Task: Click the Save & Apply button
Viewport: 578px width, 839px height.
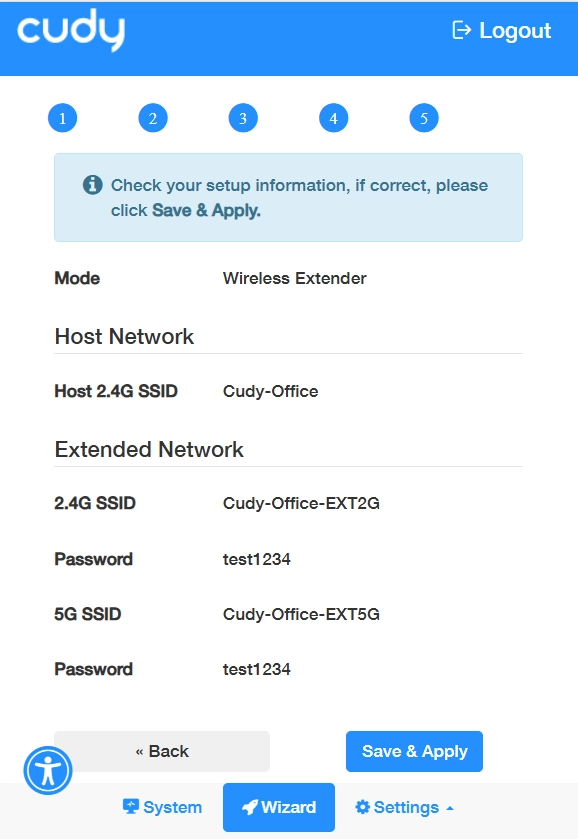Action: 414,751
